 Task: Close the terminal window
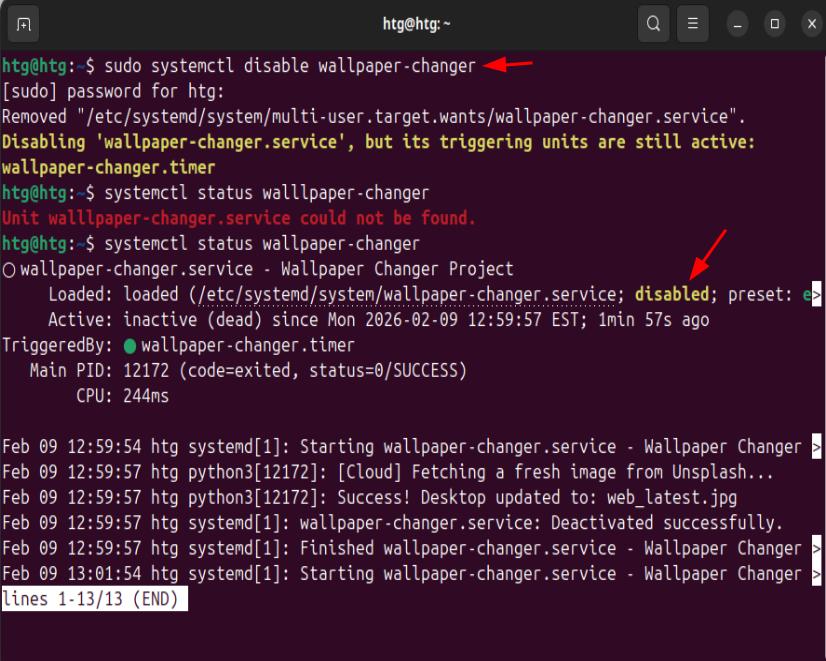pyautogui.click(x=812, y=24)
